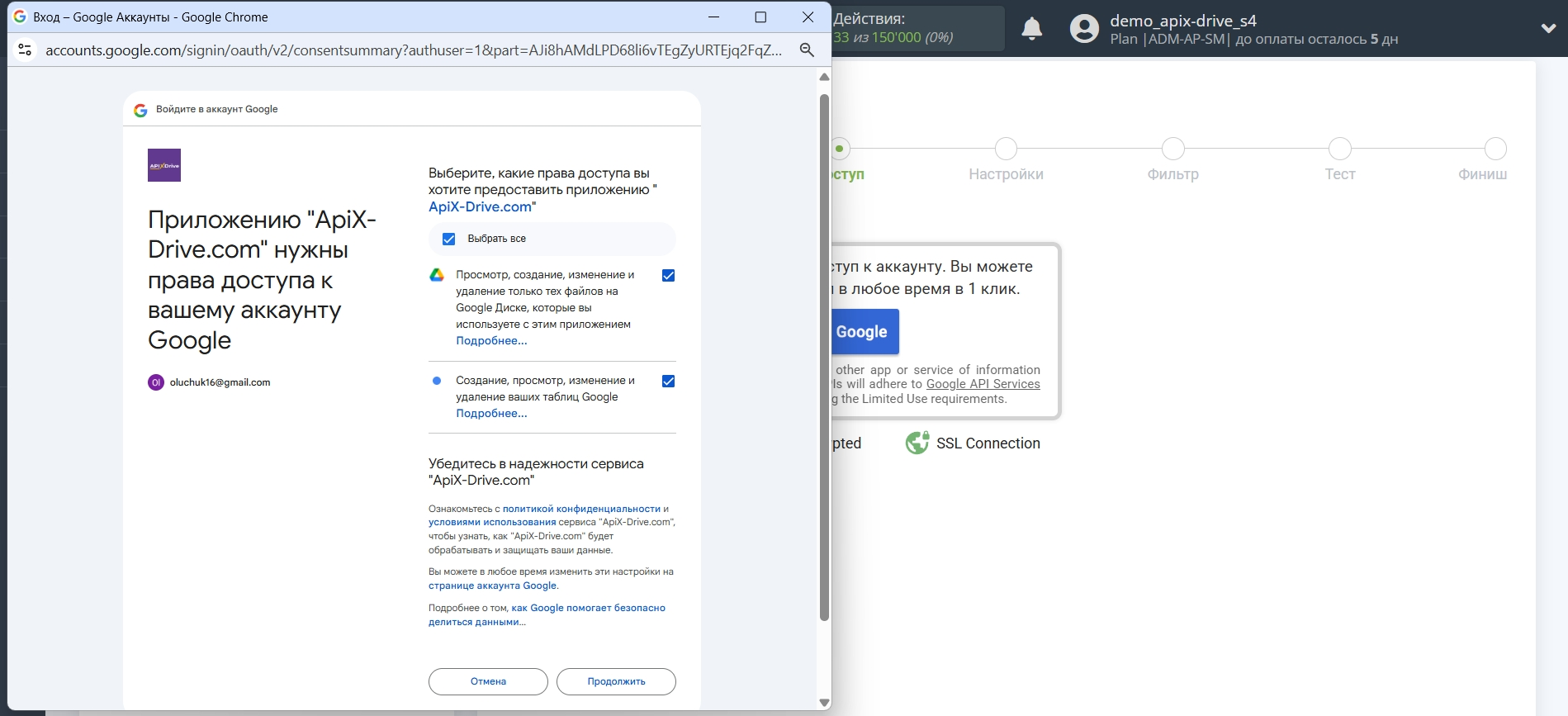Viewport: 1568px width, 716px height.
Task: Open 'Подробнее...' under Google Drive permission
Action: click(491, 340)
